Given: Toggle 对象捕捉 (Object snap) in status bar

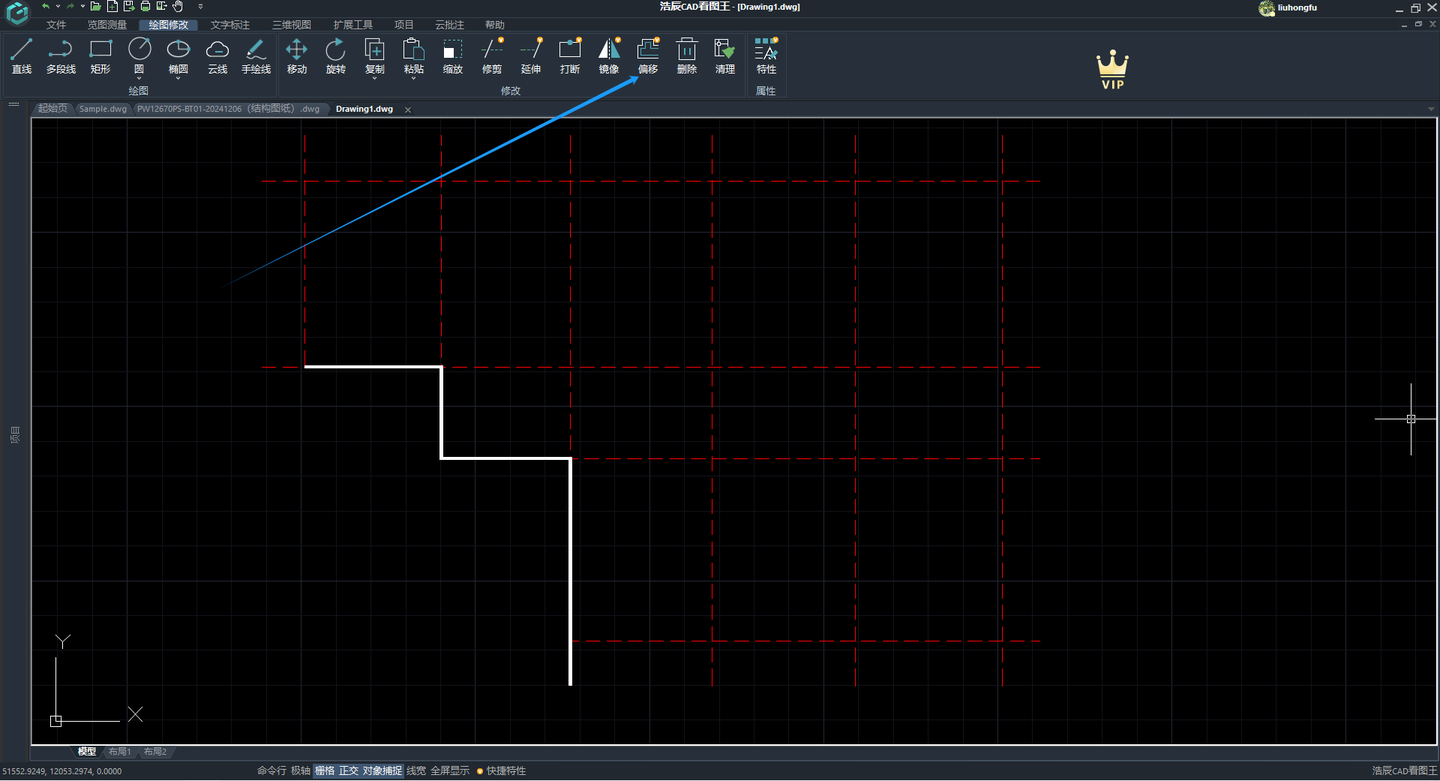Looking at the screenshot, I should [x=383, y=771].
